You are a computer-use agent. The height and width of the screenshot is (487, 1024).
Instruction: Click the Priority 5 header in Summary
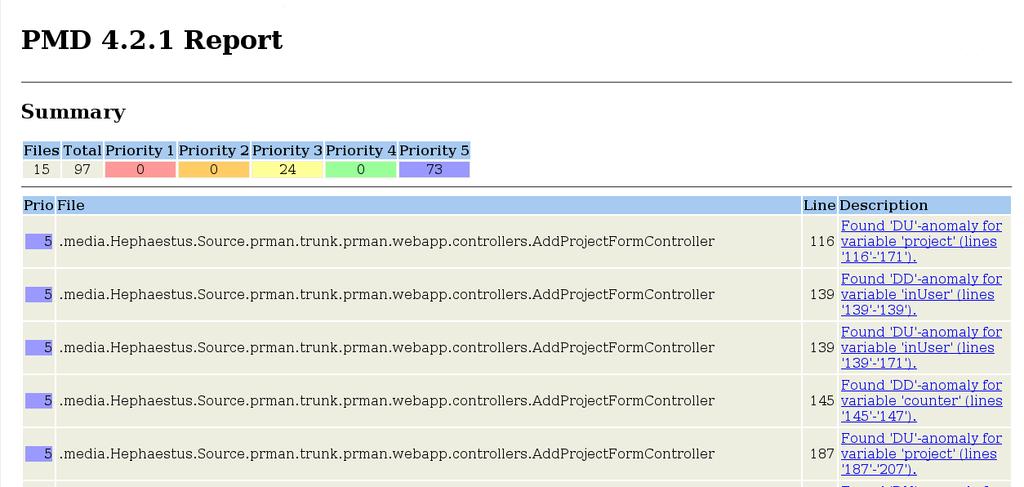tap(434, 151)
